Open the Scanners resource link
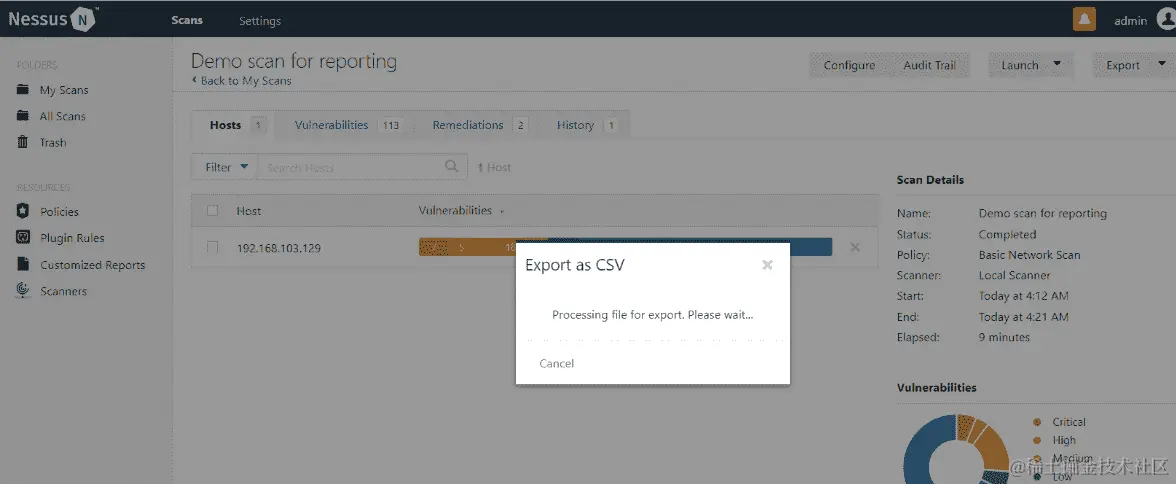 [63, 291]
